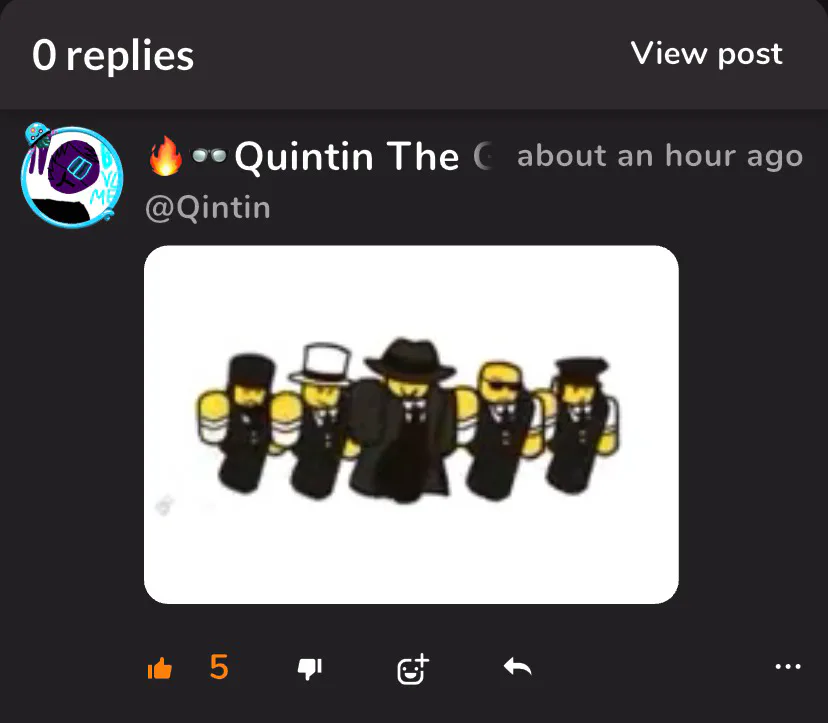The height and width of the screenshot is (723, 828).
Task: Select the @Qintin username handle
Action: (208, 208)
